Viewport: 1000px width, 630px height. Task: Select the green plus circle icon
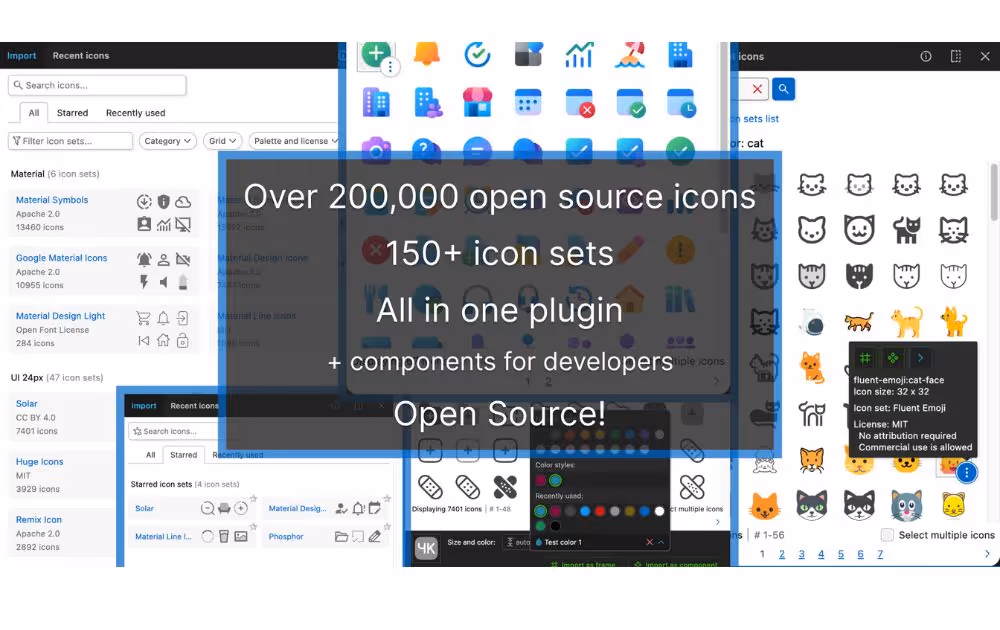point(376,54)
